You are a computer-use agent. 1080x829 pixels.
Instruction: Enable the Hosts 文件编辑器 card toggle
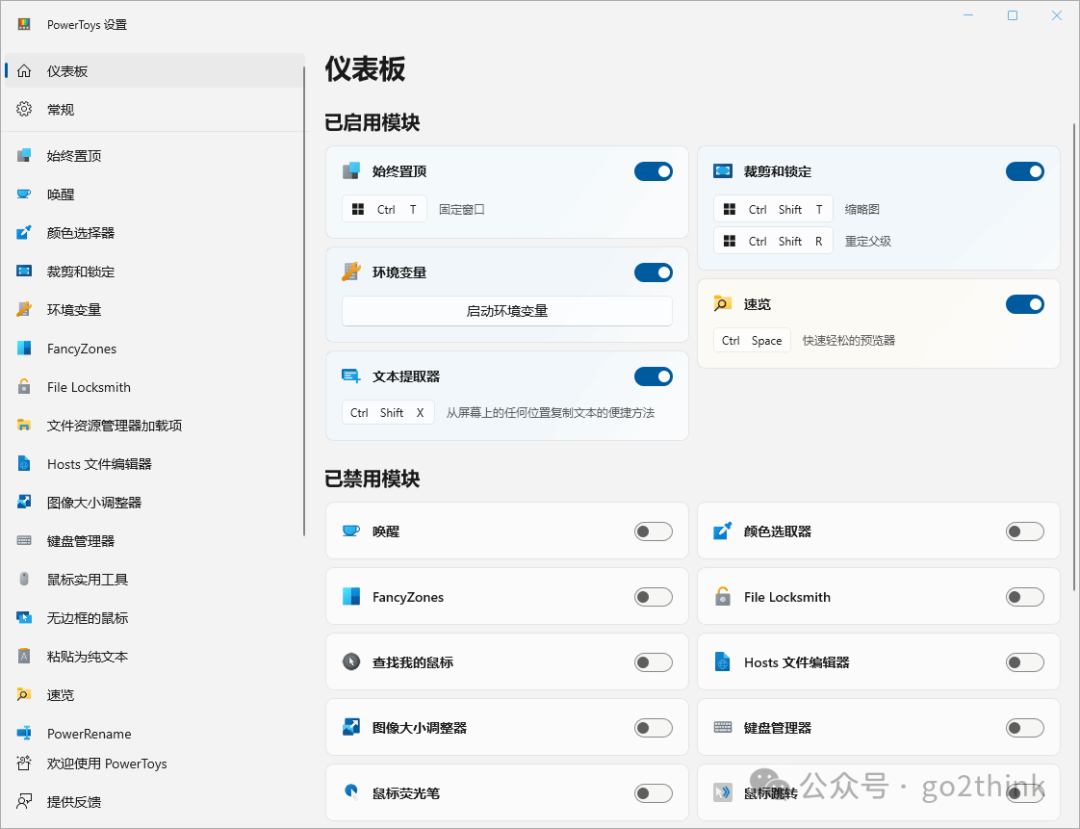1025,662
